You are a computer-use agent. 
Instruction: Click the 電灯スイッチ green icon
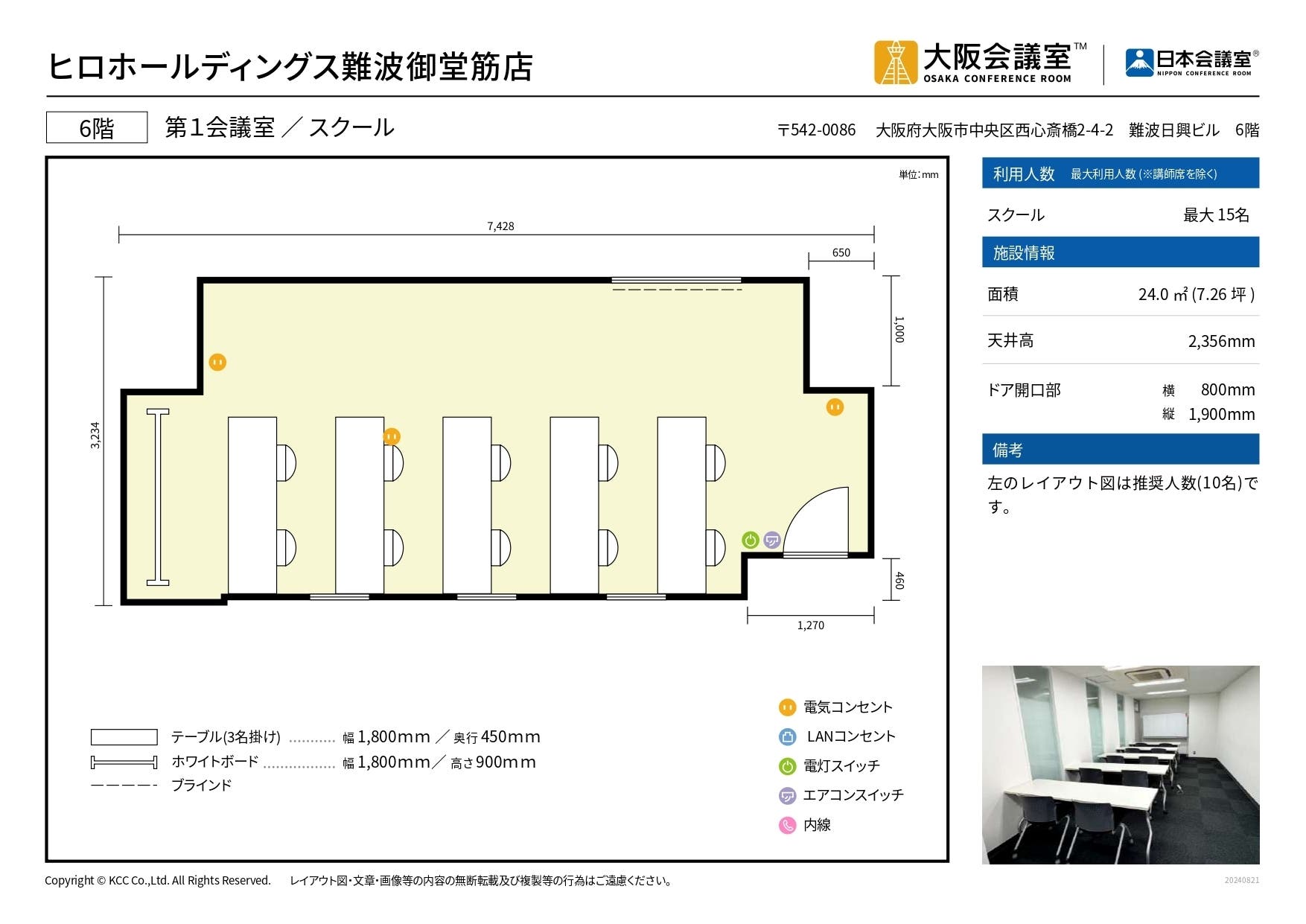(x=786, y=765)
